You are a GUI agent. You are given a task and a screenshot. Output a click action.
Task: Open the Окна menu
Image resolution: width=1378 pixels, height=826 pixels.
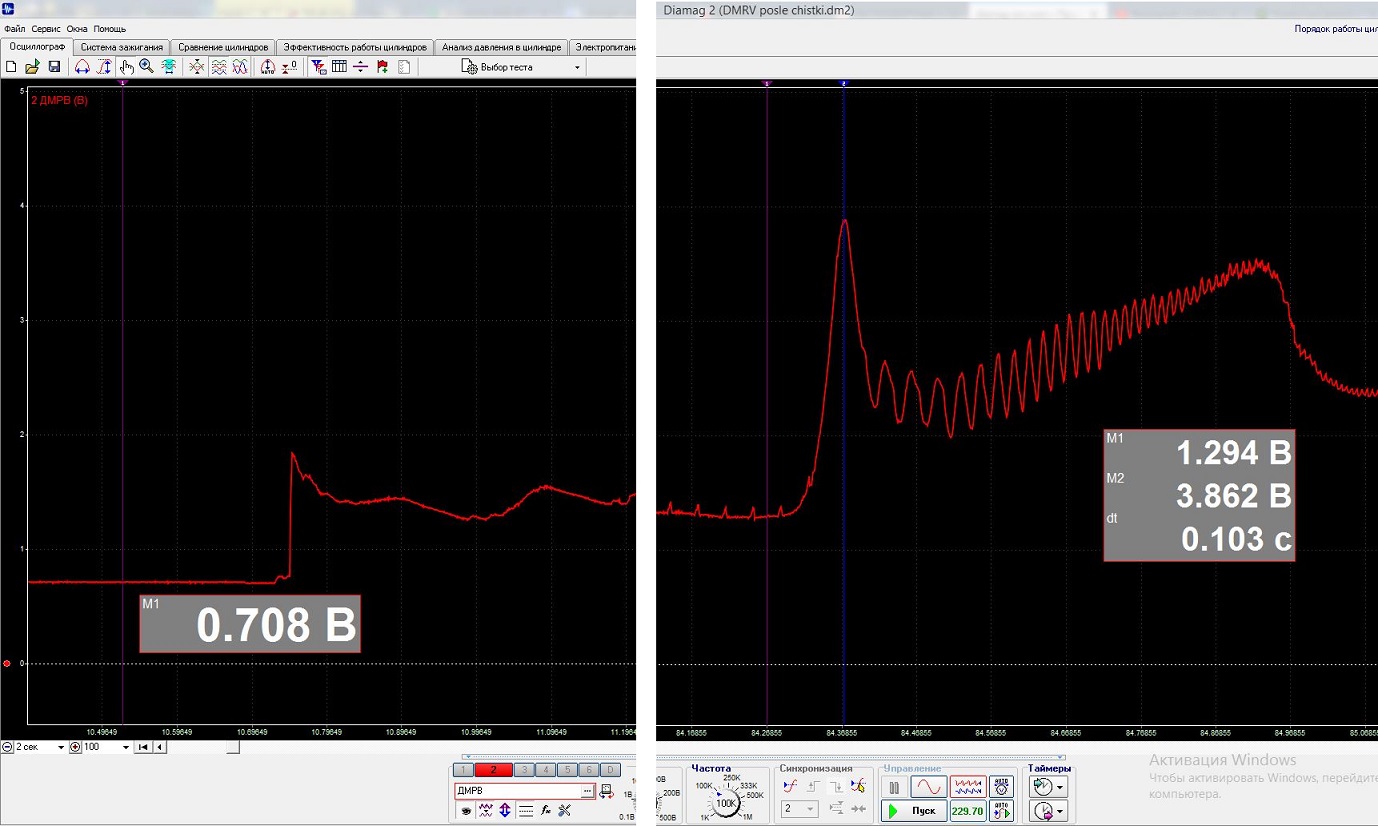click(77, 29)
